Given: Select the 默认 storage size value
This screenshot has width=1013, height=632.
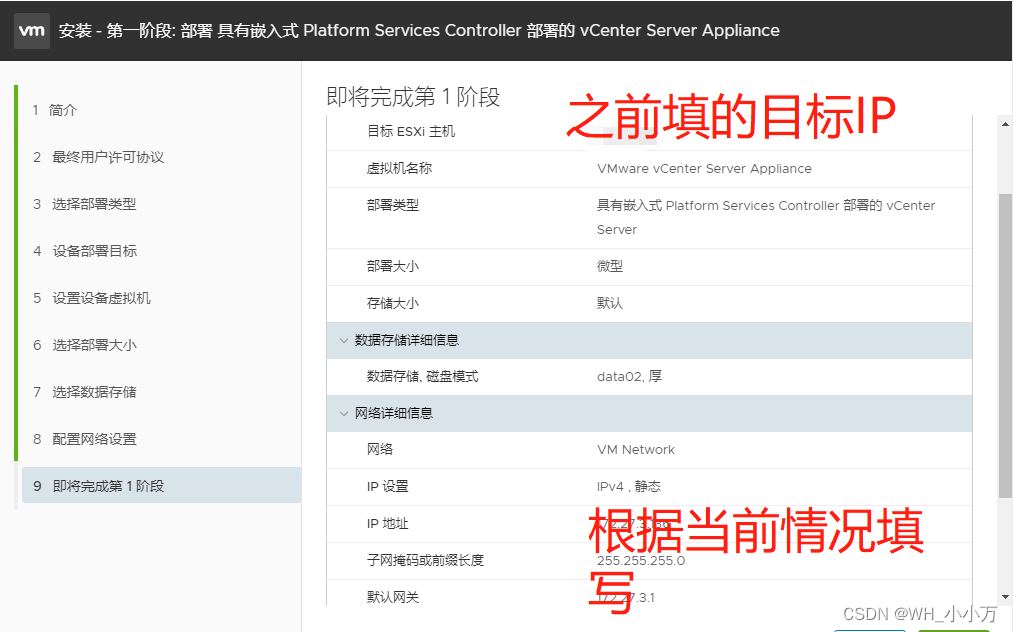Looking at the screenshot, I should click(x=610, y=304).
